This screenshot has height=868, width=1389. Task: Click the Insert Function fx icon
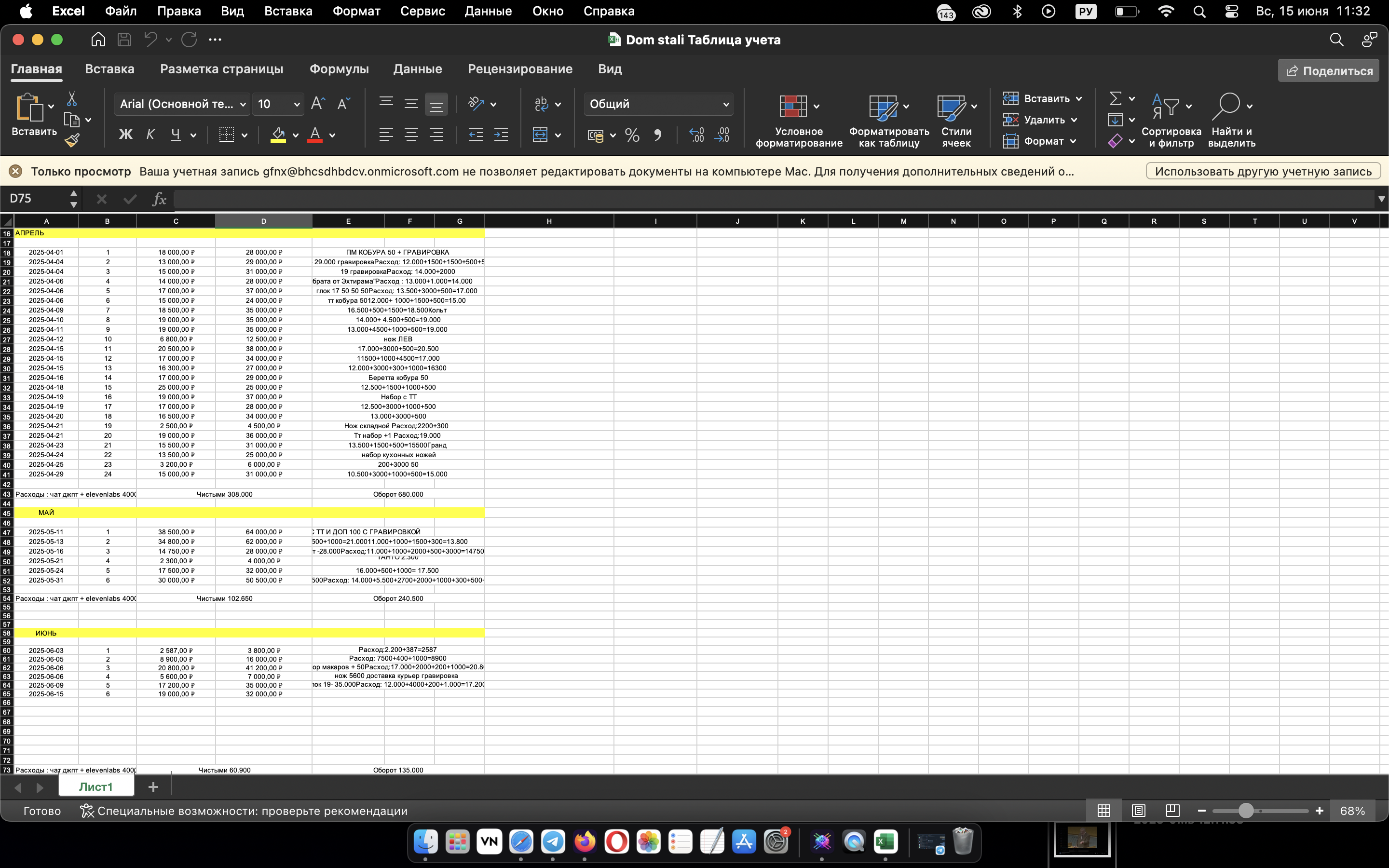coord(159,199)
